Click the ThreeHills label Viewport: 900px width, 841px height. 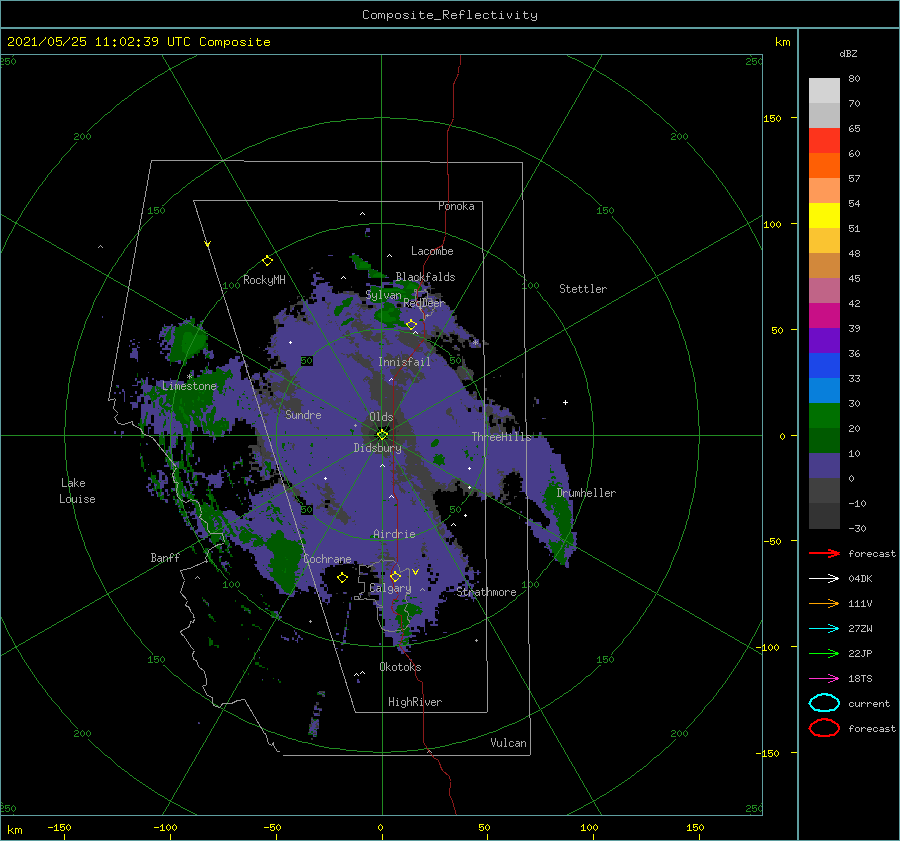tap(502, 437)
